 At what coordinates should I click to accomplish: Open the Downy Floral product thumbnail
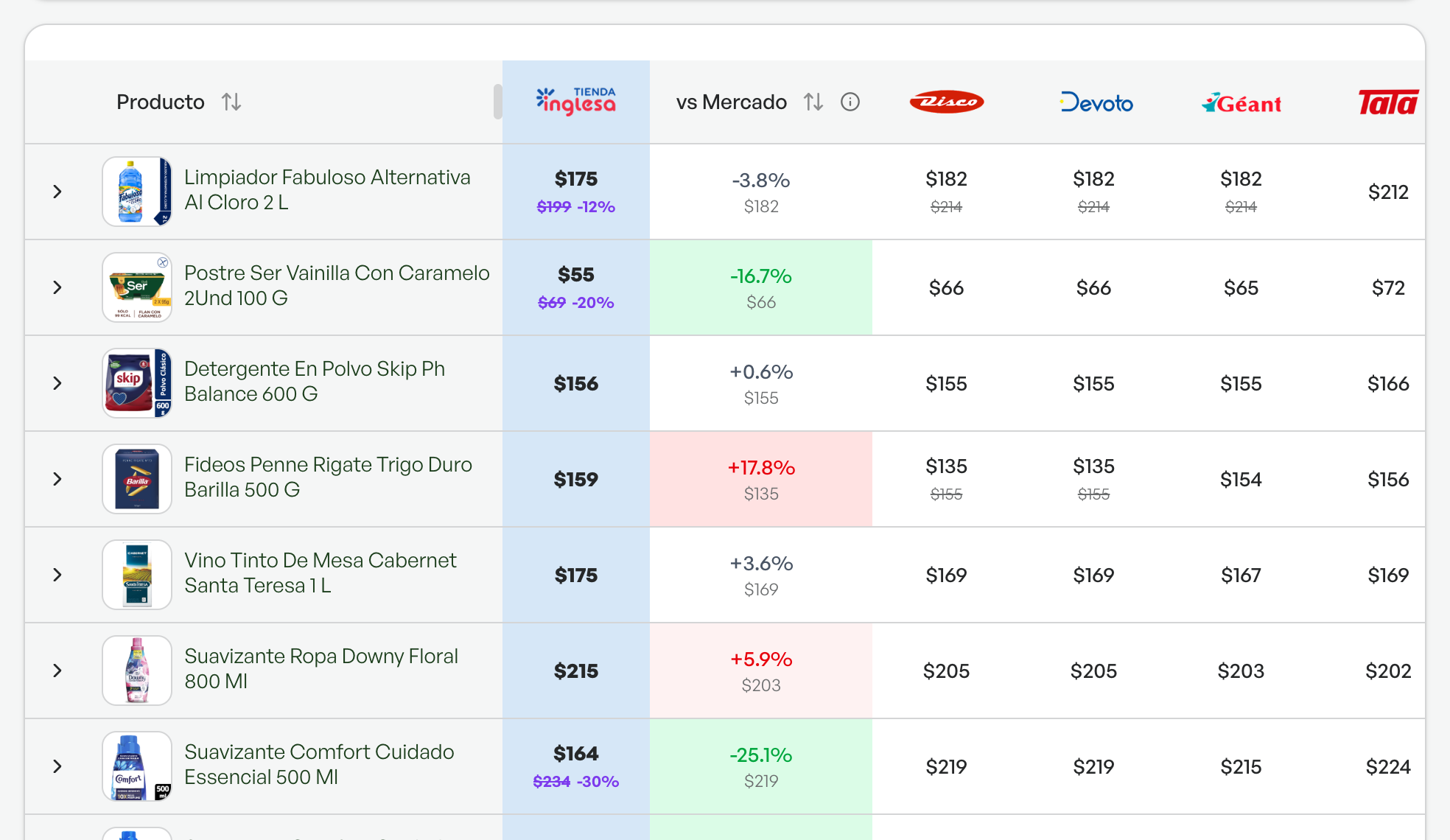137,671
